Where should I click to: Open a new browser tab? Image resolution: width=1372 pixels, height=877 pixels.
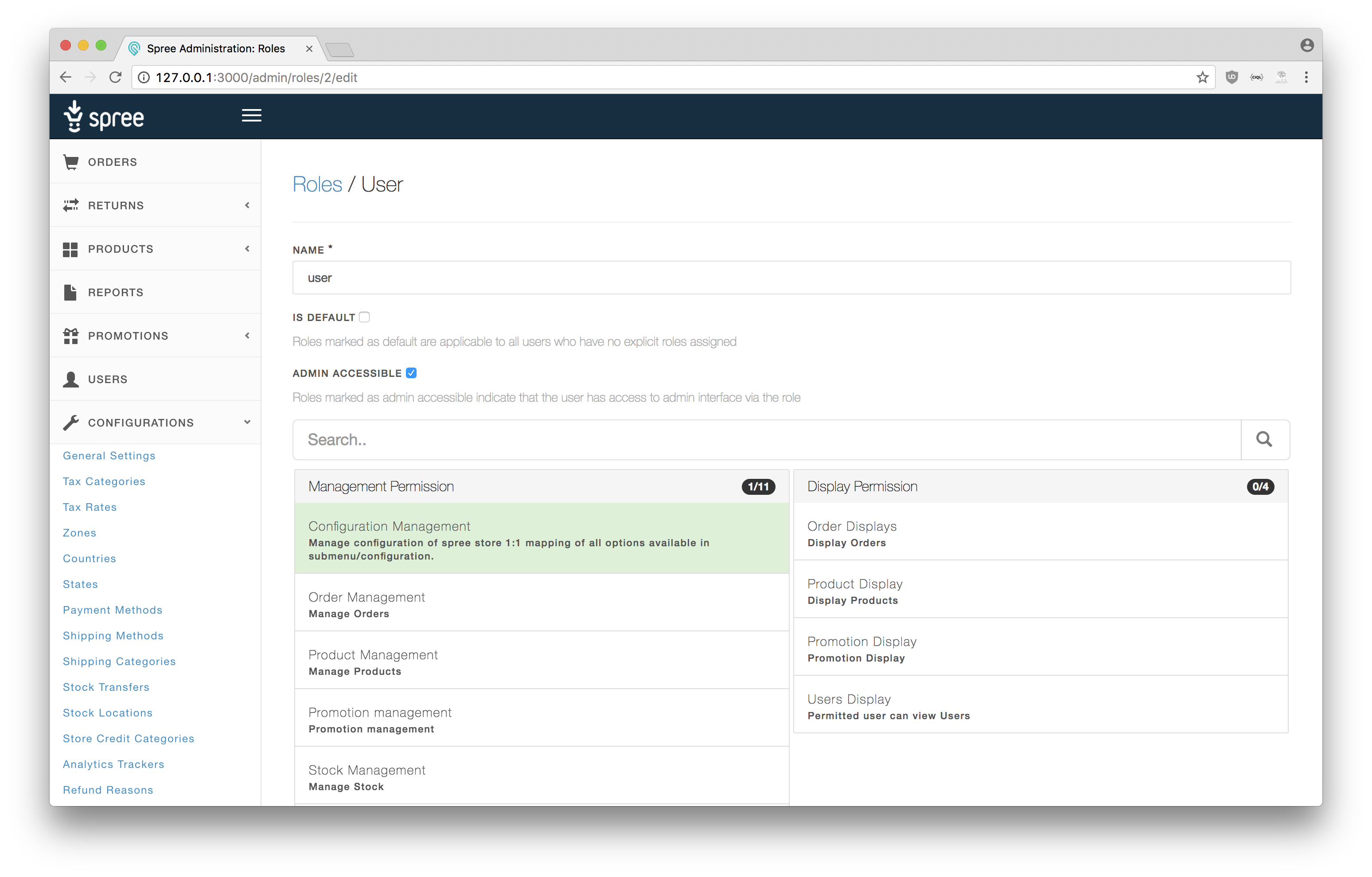click(x=340, y=50)
